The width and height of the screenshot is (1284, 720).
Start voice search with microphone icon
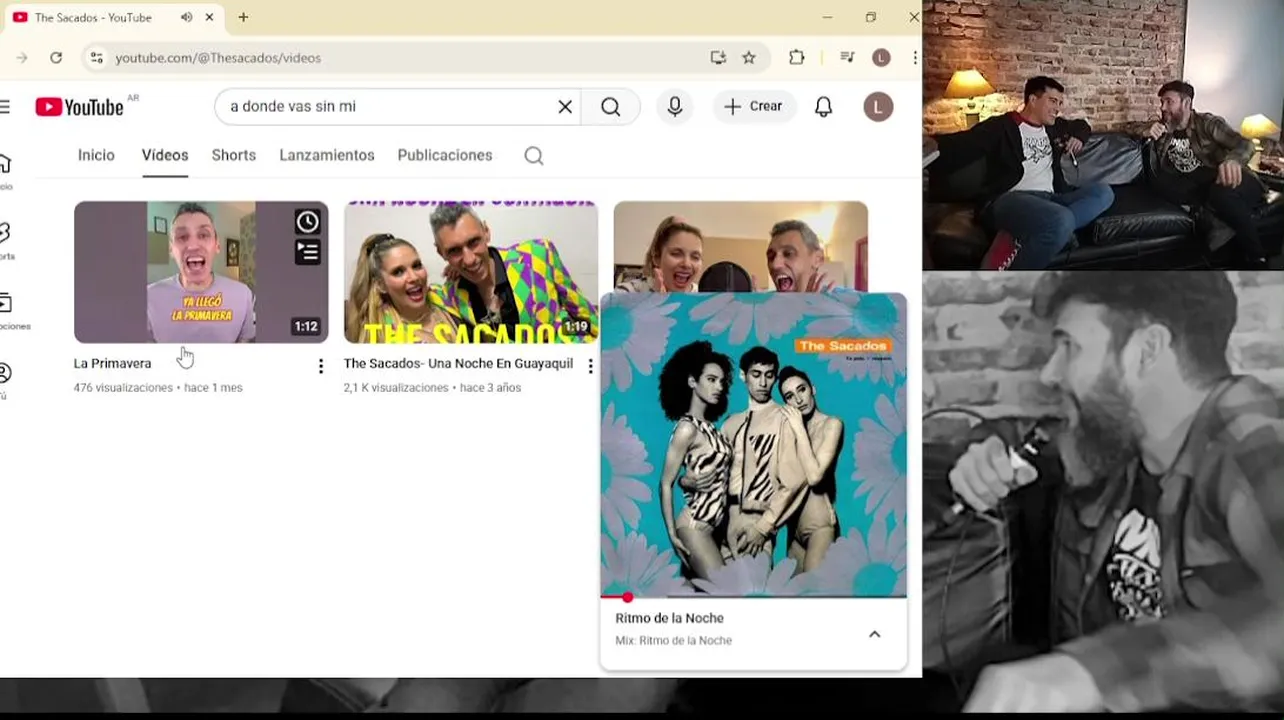tap(675, 107)
